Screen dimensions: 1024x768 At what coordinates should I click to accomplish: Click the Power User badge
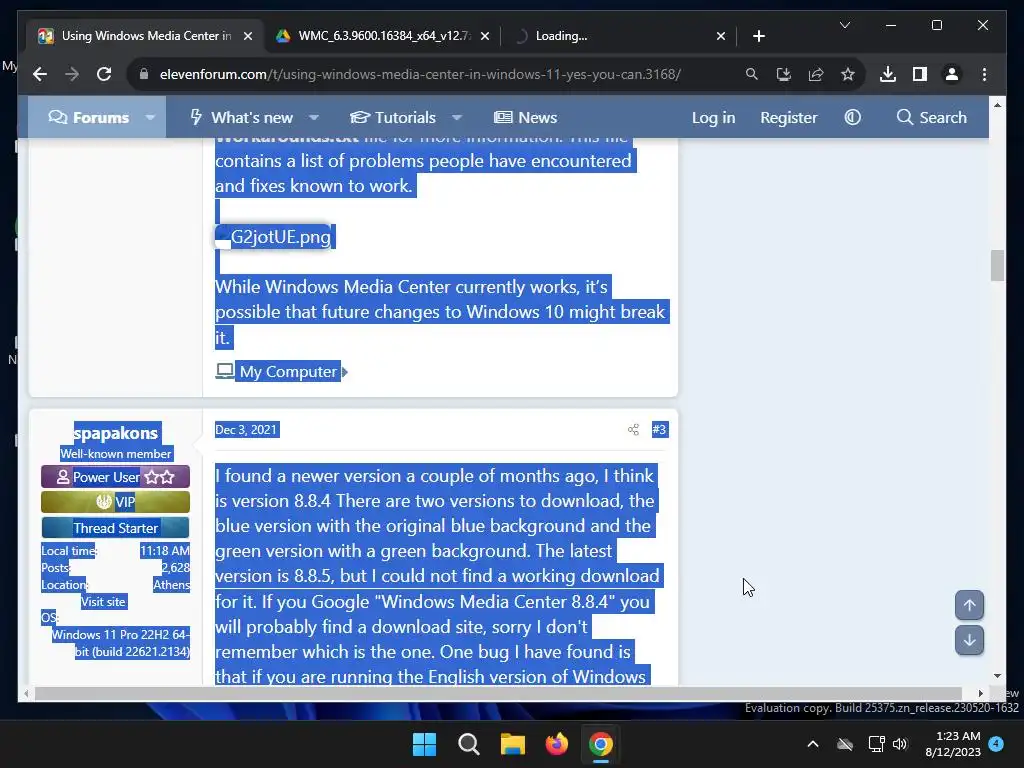pos(116,477)
